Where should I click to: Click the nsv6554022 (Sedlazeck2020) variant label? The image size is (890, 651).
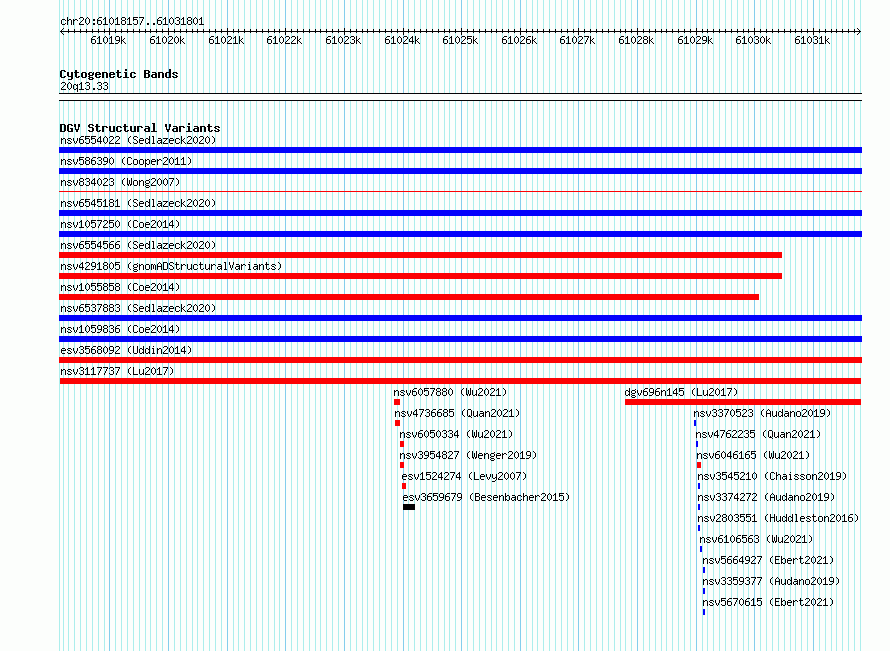138,140
